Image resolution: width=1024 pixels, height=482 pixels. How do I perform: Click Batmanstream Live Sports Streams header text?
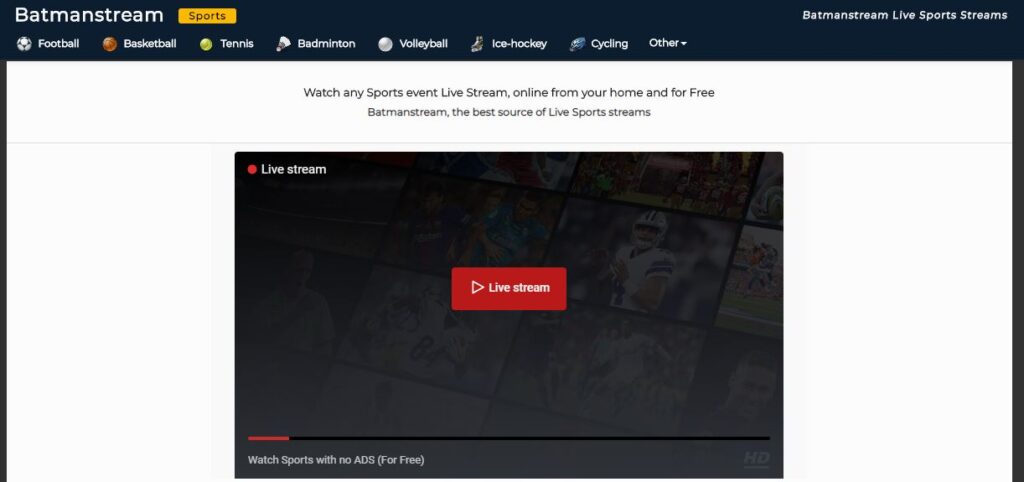(904, 15)
